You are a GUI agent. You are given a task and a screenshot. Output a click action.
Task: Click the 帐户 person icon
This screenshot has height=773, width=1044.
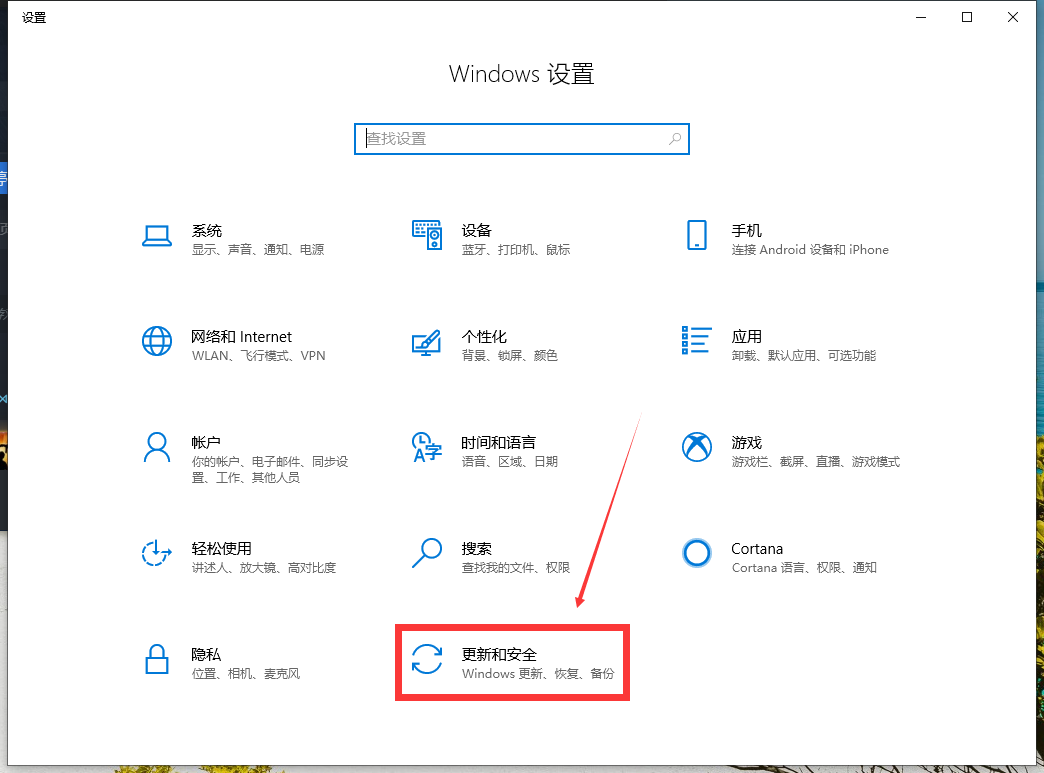point(157,447)
